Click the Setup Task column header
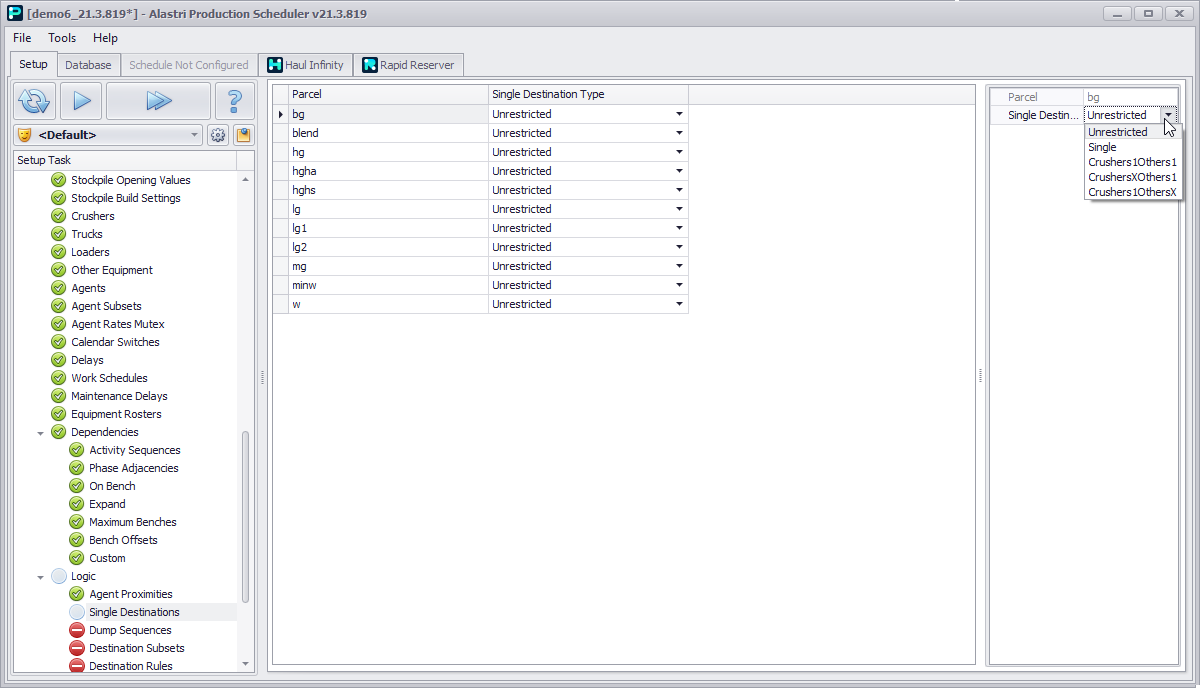 125,160
